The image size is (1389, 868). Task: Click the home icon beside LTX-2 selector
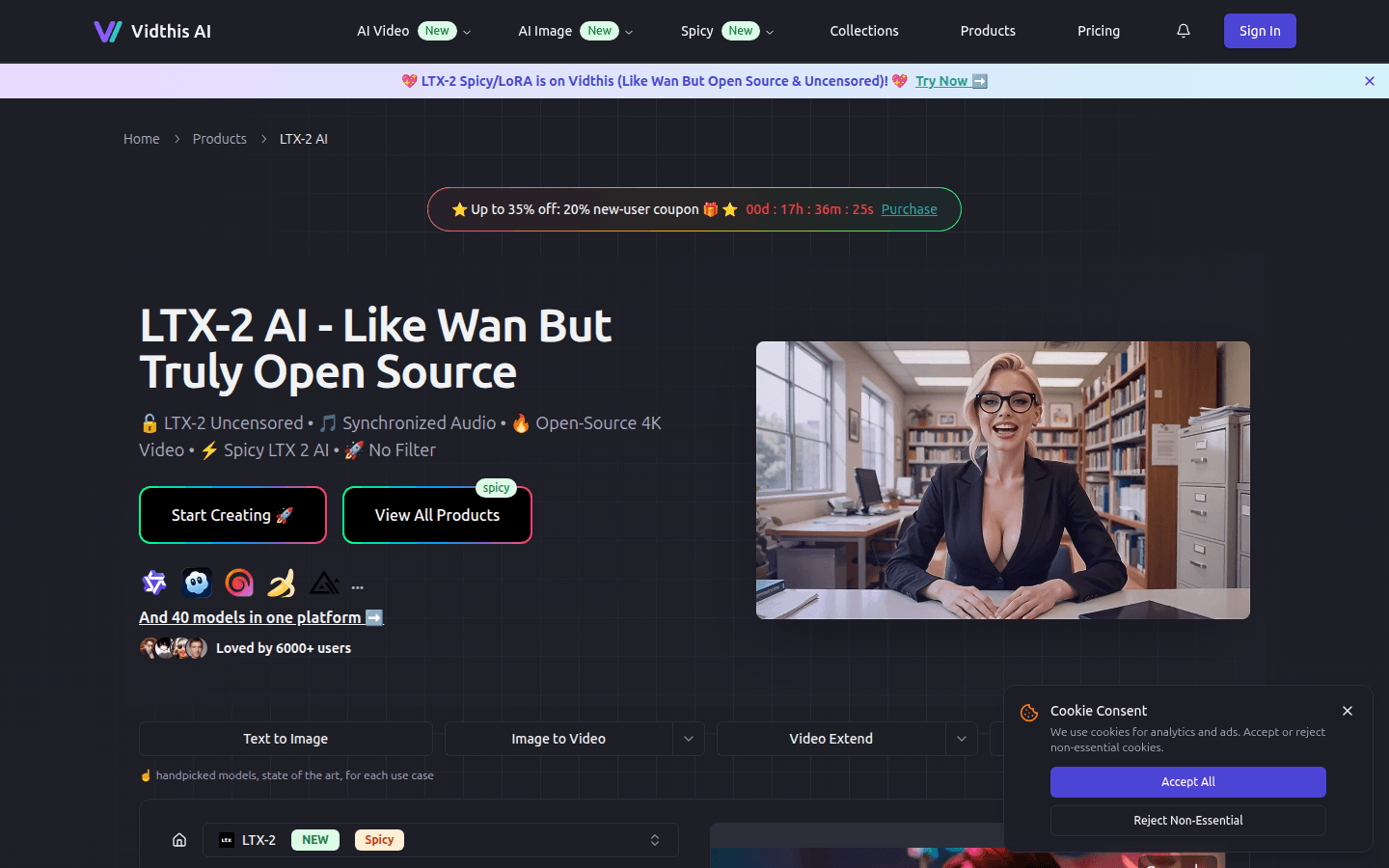click(179, 840)
